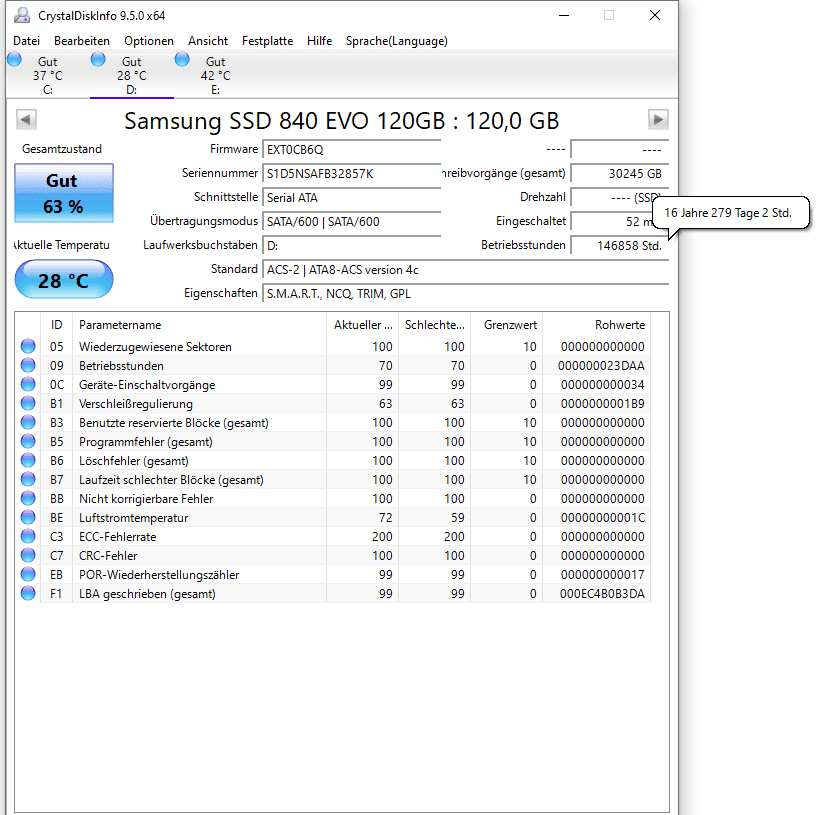Click the Schnittstelle field Serial ATA
Viewport: 818px width, 815px height.
click(352, 198)
